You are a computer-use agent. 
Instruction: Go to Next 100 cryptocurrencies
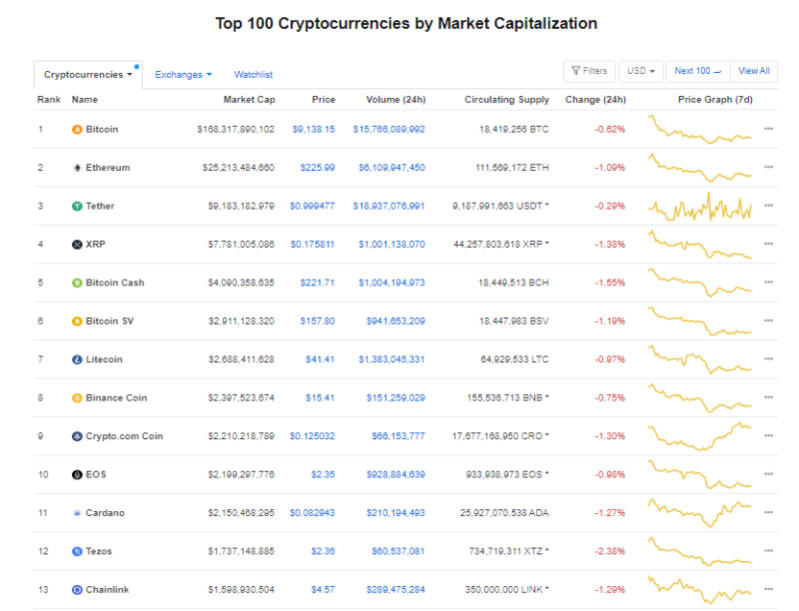click(x=698, y=71)
